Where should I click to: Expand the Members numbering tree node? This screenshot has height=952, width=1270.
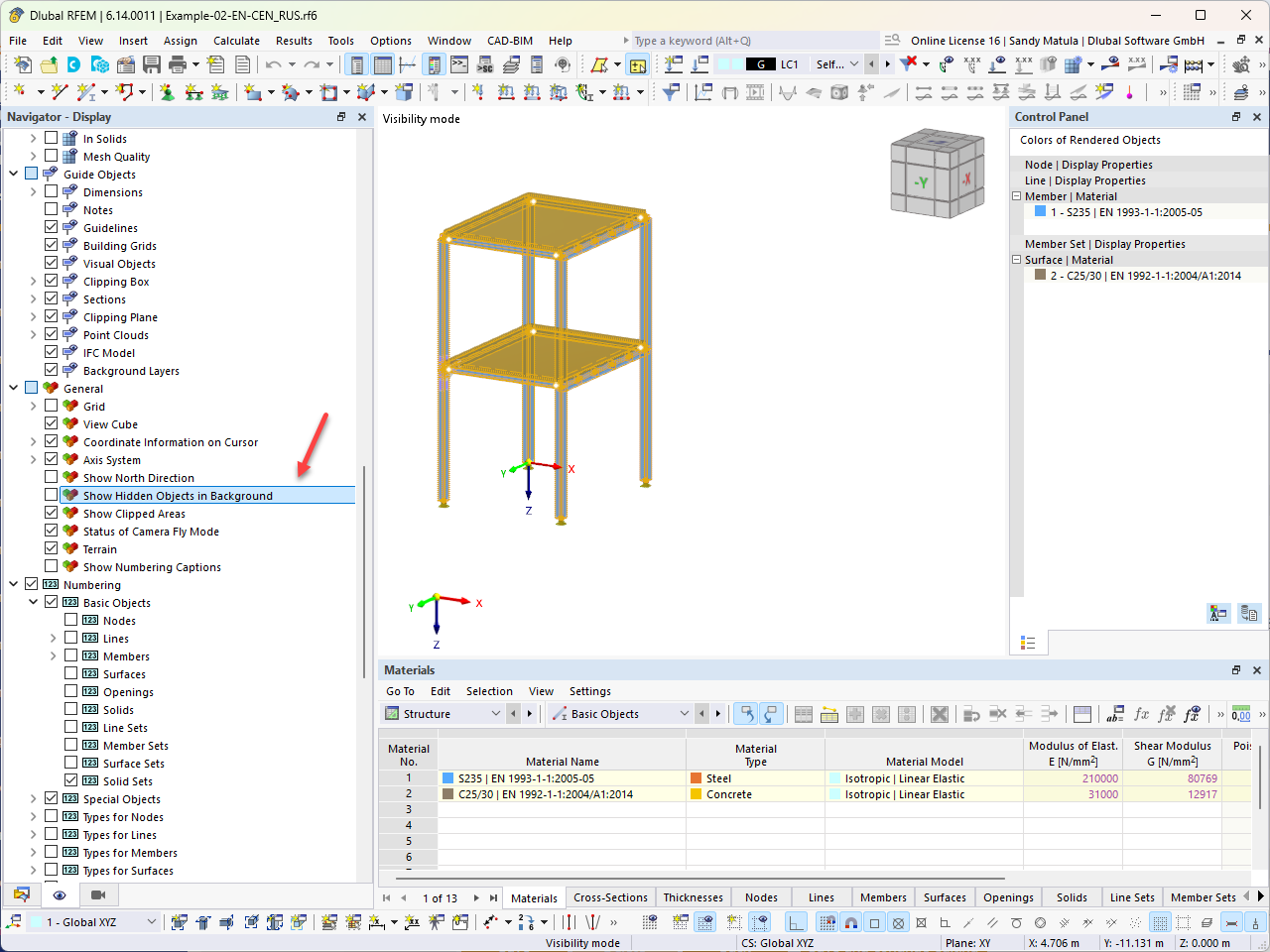(x=53, y=655)
